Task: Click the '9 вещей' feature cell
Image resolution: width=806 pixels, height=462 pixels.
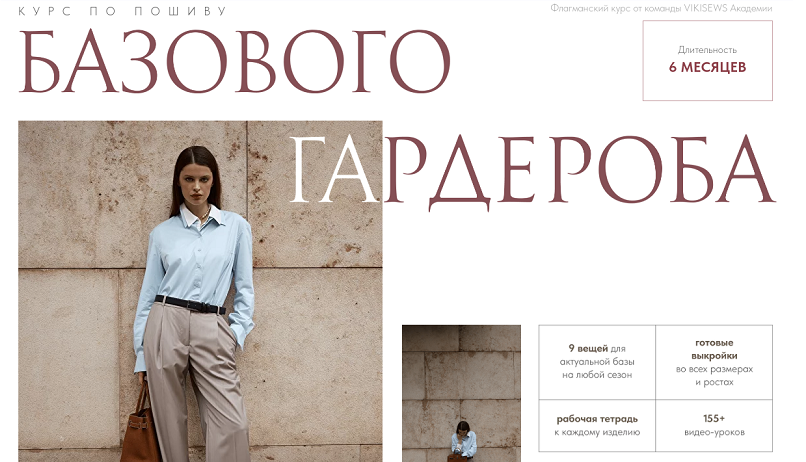Action: (x=597, y=362)
